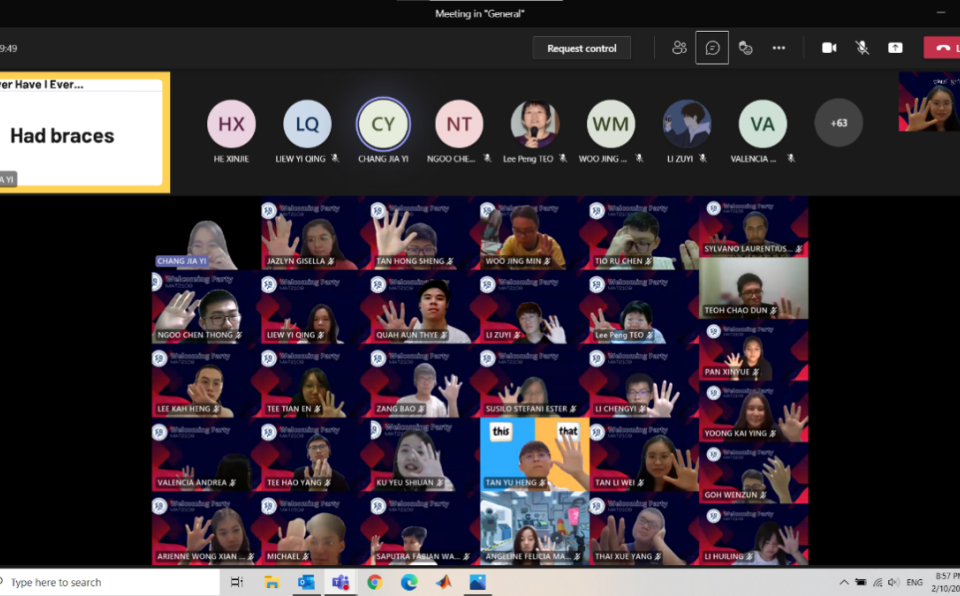This screenshot has width=960, height=596.
Task: Click the Request control button
Action: [x=581, y=48]
